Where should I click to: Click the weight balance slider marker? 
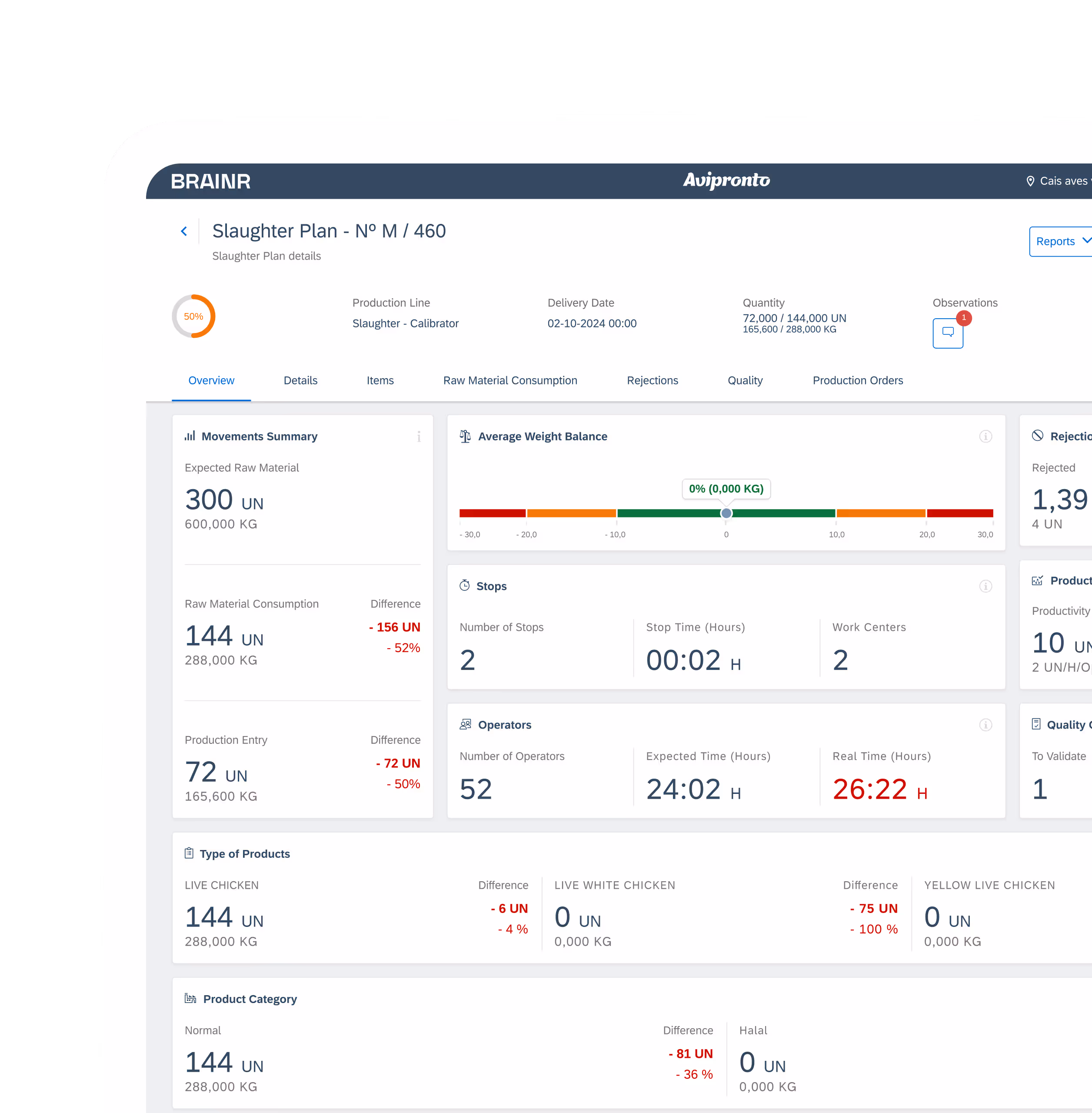[x=726, y=513]
